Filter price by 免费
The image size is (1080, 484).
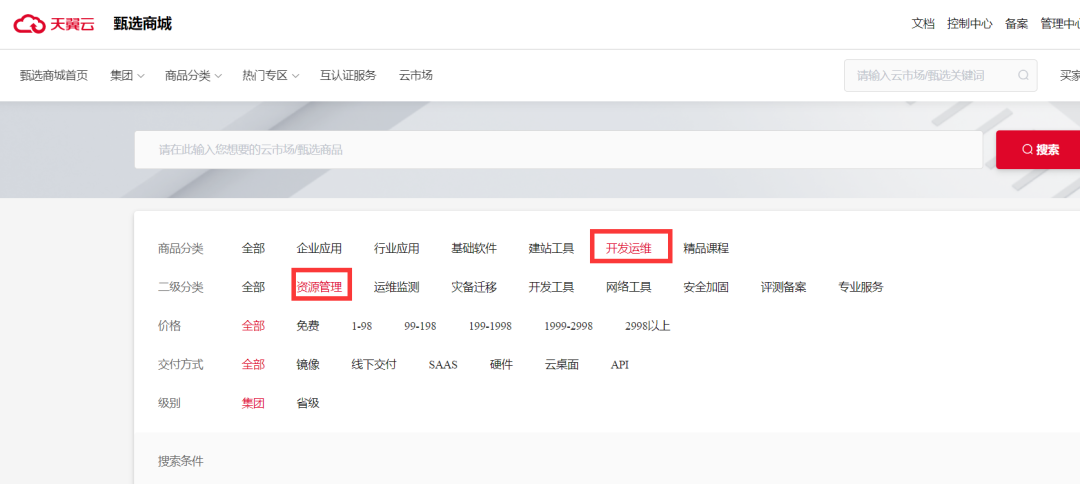[308, 326]
